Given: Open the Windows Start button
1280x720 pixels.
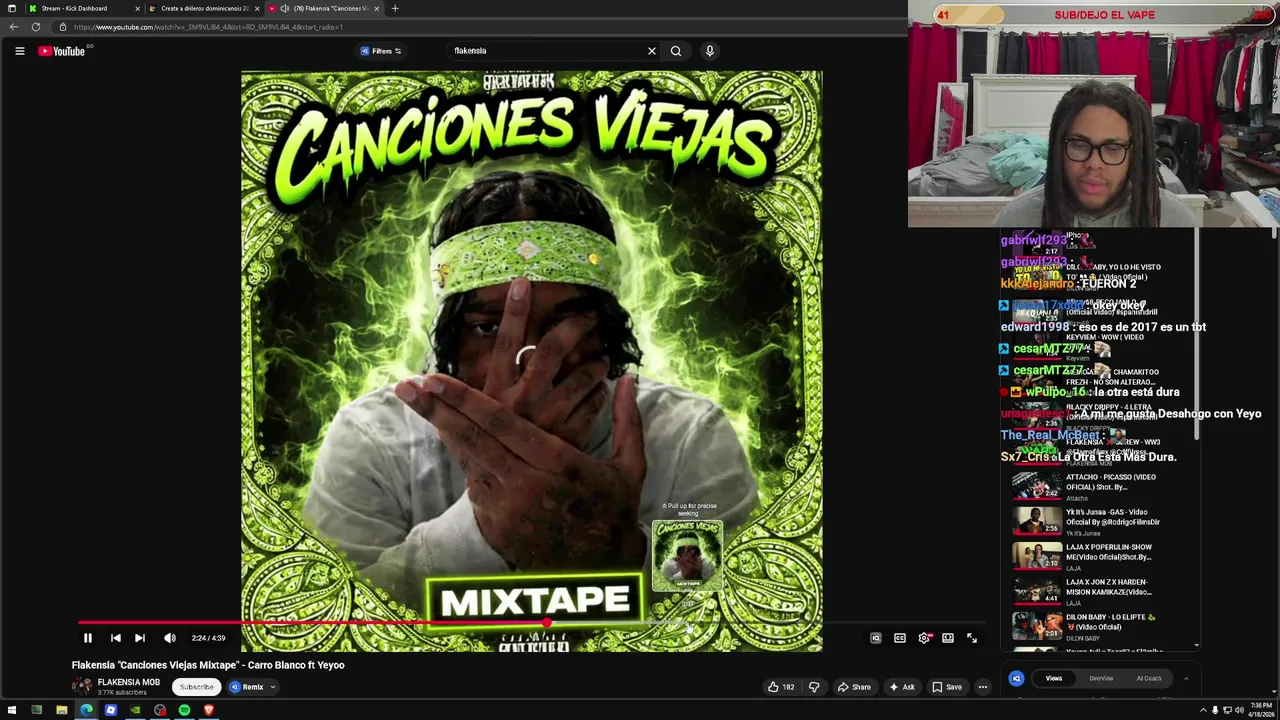Looking at the screenshot, I should 12,710.
